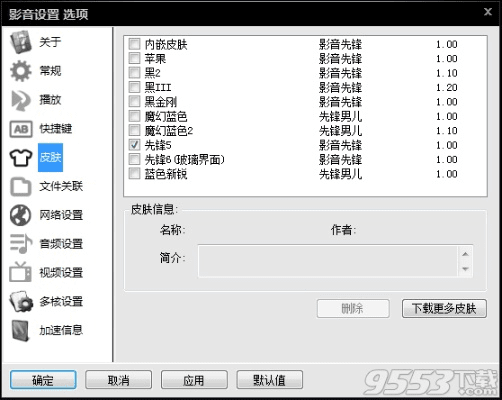The height and width of the screenshot is (400, 502).
Task: Open the multi-core gear icon for 多核设置
Action: point(21,302)
